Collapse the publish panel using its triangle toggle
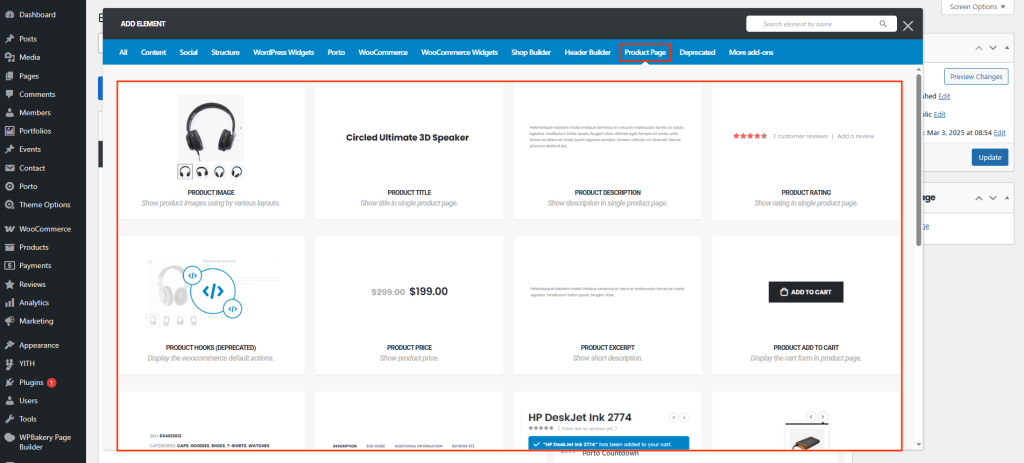This screenshot has width=1024, height=463. click(x=1009, y=48)
